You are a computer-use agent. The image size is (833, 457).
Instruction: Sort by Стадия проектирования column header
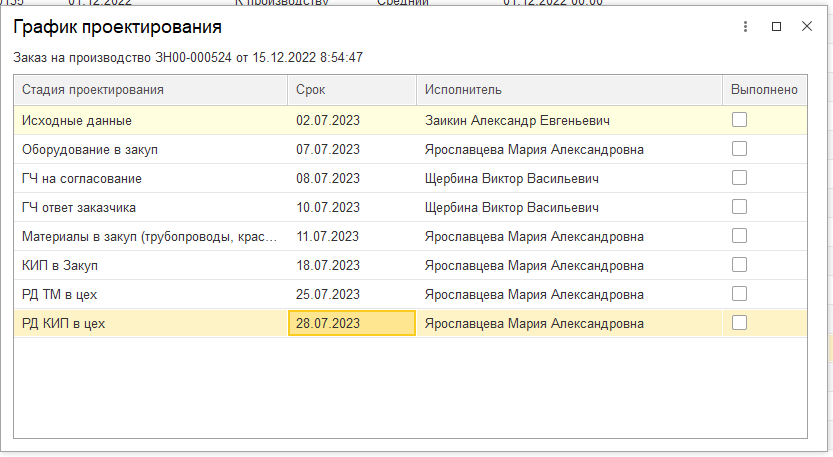coord(151,90)
